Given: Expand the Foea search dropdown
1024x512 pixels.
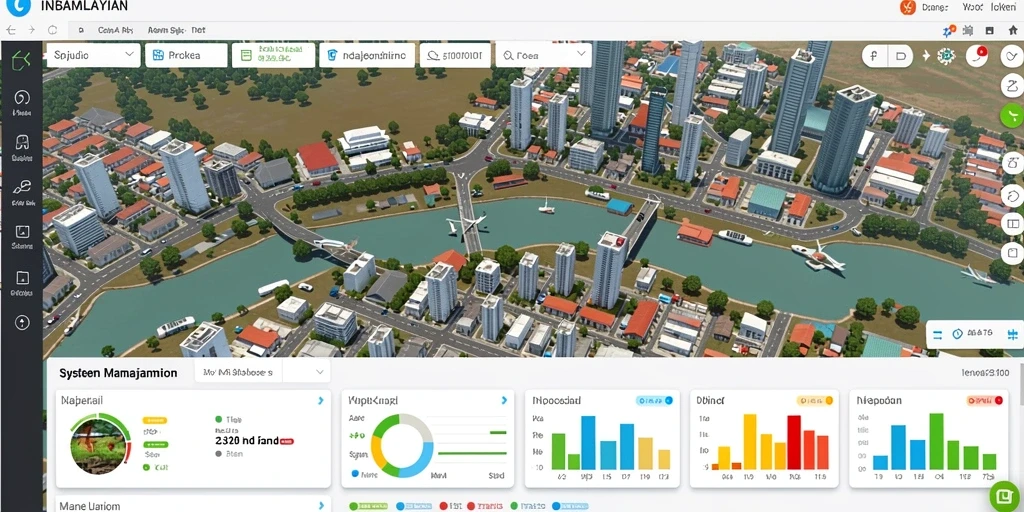Looking at the screenshot, I should coord(544,56).
